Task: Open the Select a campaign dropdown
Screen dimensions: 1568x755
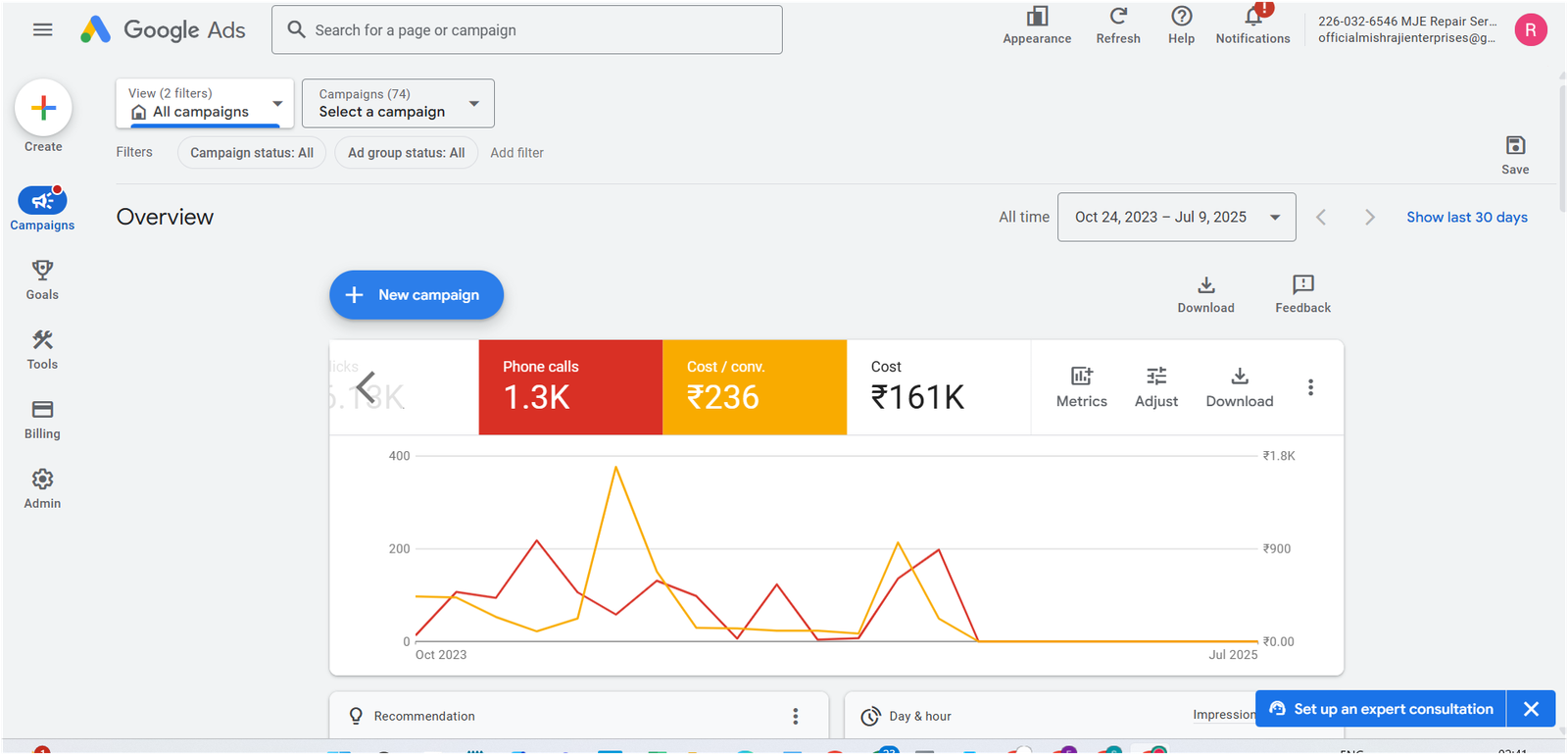Action: (x=398, y=103)
